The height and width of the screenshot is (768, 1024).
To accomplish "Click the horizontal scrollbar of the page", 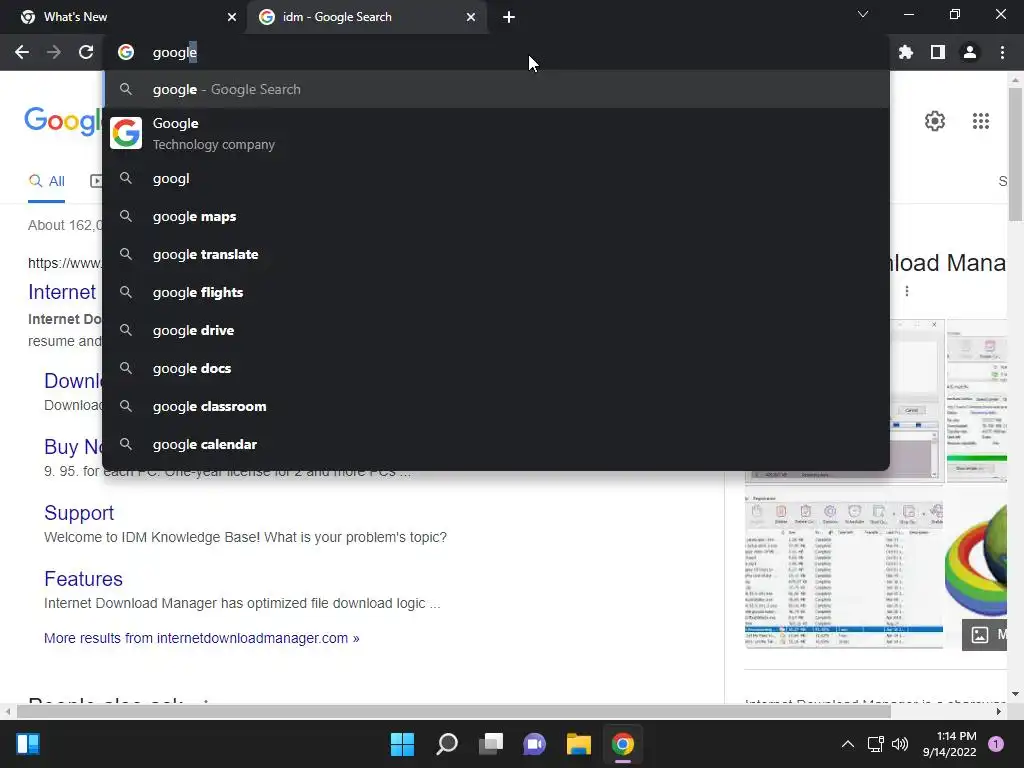I will point(454,711).
